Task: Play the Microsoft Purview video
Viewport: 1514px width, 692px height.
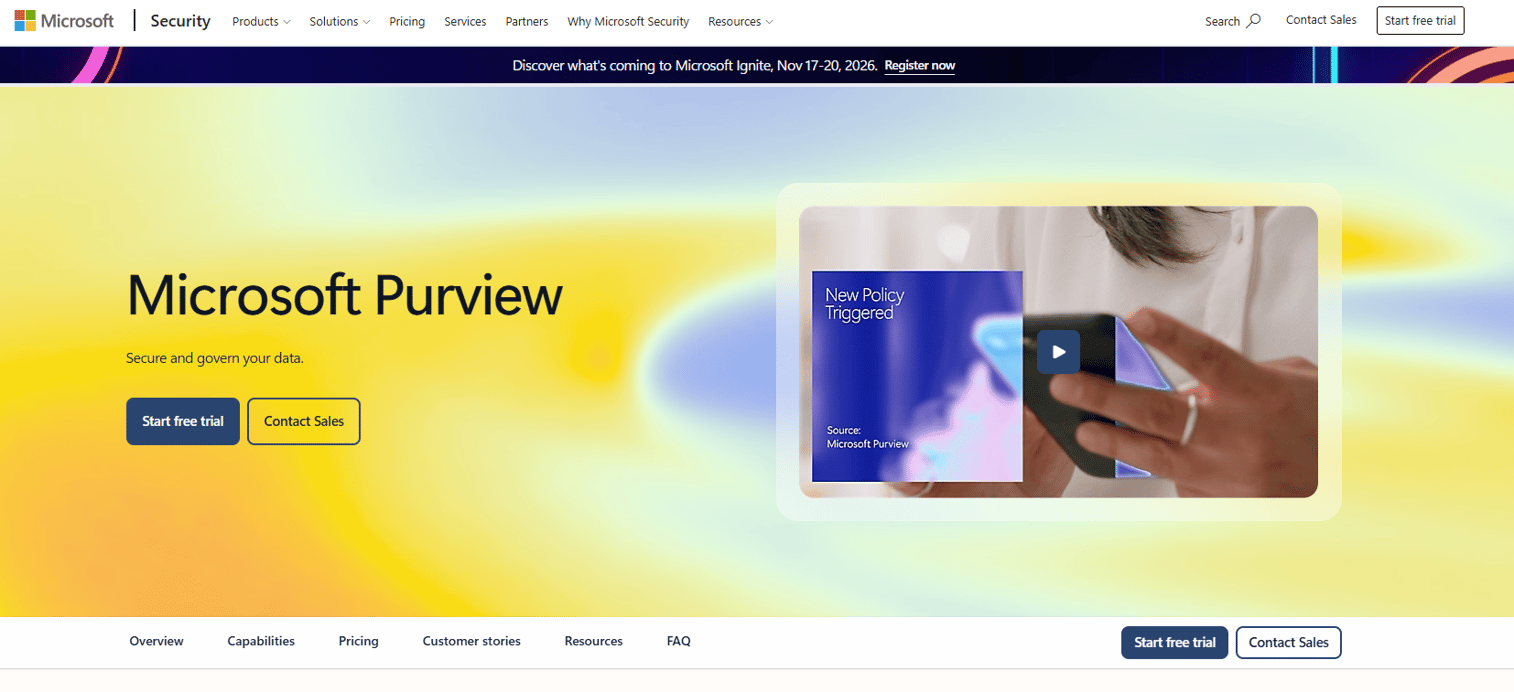Action: (1058, 352)
